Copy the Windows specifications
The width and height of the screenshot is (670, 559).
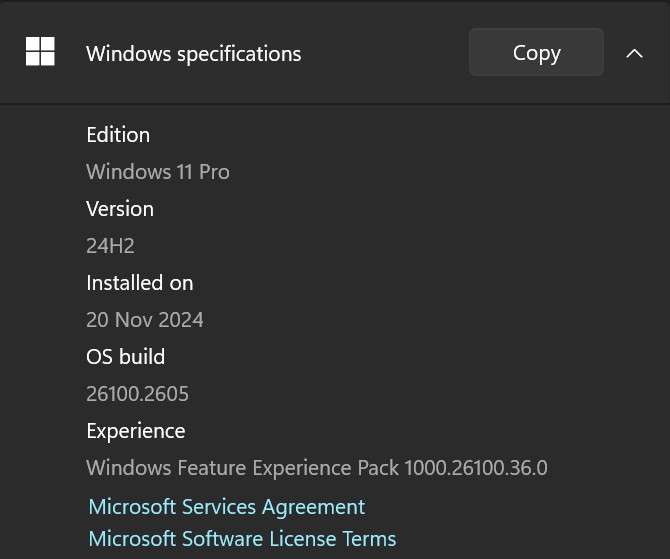(536, 52)
